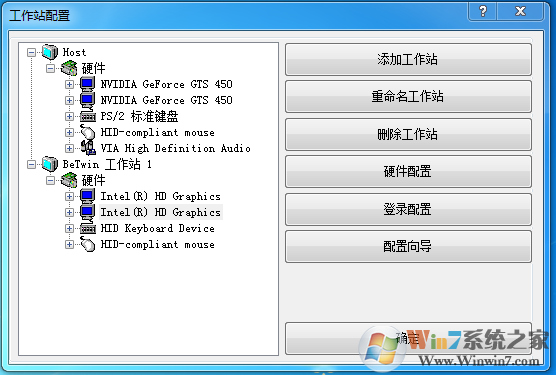Select 硬件 label under BeTwin 工作站 1
This screenshot has height=375, width=556.
(x=94, y=180)
